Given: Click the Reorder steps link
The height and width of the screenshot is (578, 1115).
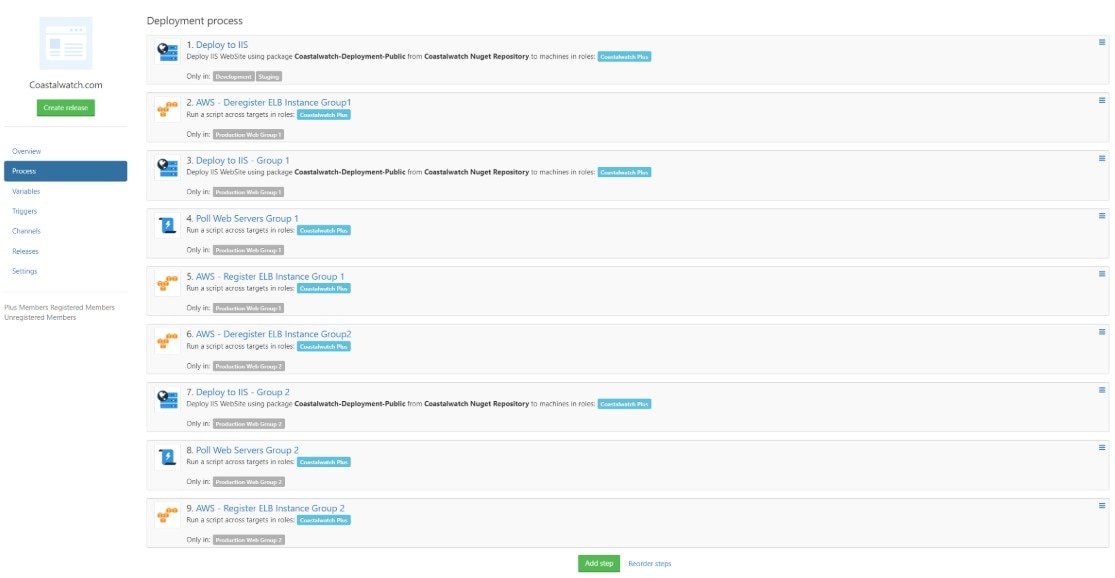Looking at the screenshot, I should (651, 563).
